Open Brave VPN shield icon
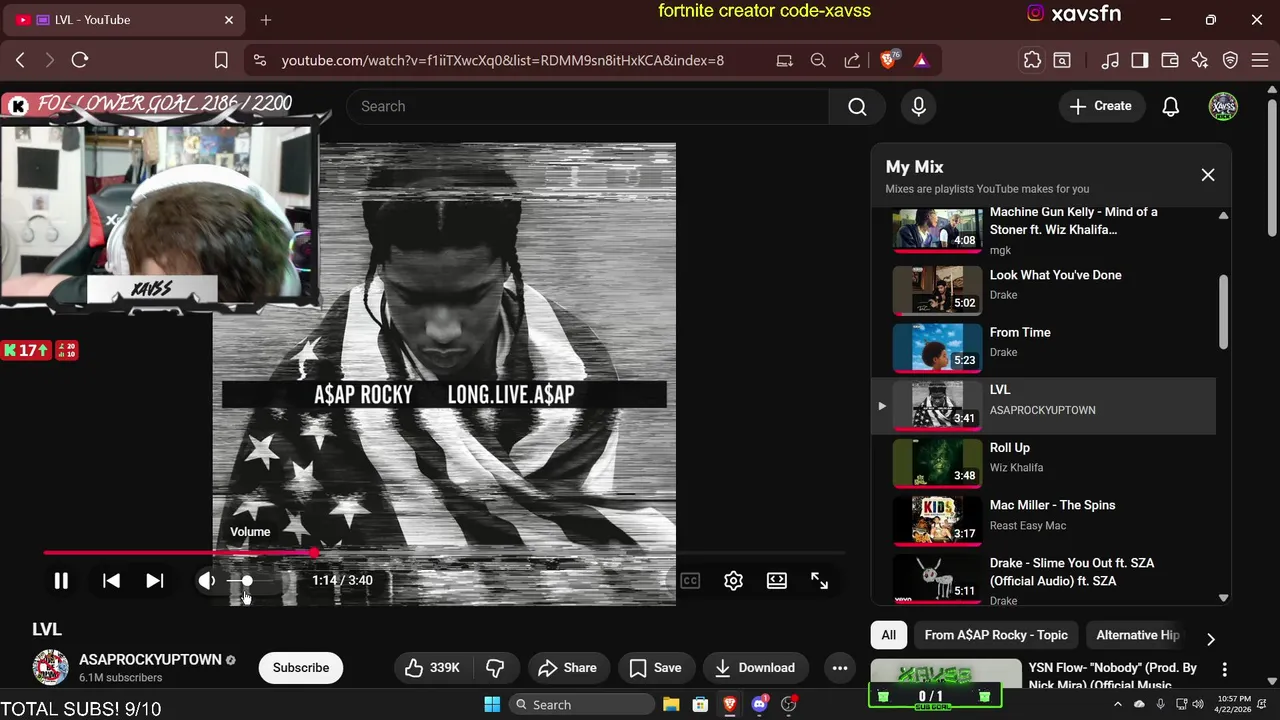This screenshot has width=1280, height=720. coord(1231,60)
